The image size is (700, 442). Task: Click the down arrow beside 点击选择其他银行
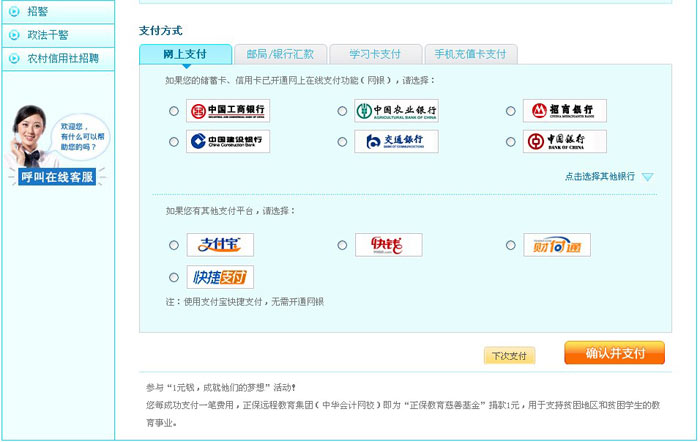tap(647, 177)
